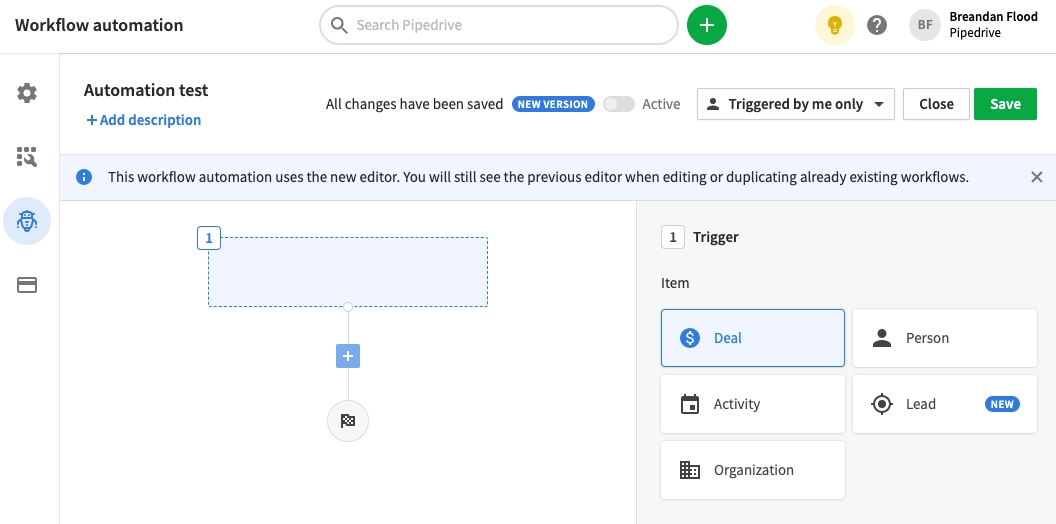Open the settings gear in sidebar
This screenshot has height=524, width=1056.
click(27, 93)
